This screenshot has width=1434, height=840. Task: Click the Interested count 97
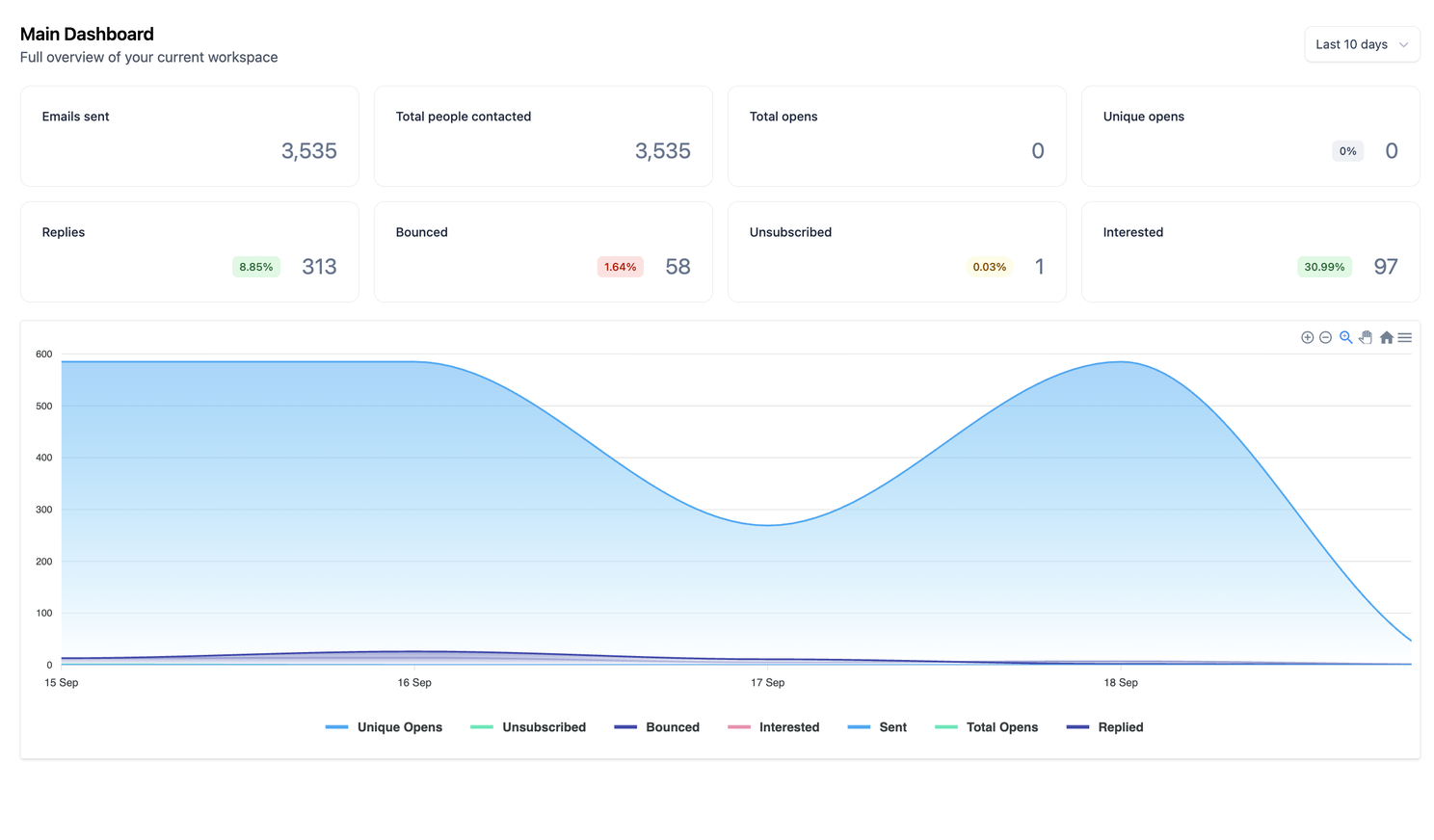1386,267
